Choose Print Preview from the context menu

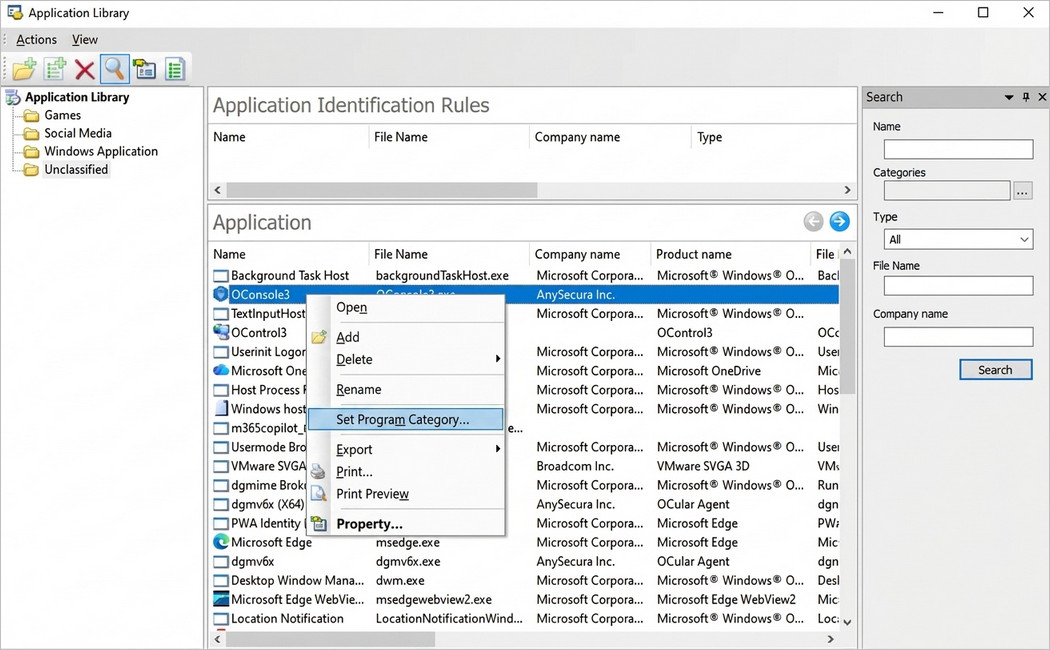click(406, 494)
